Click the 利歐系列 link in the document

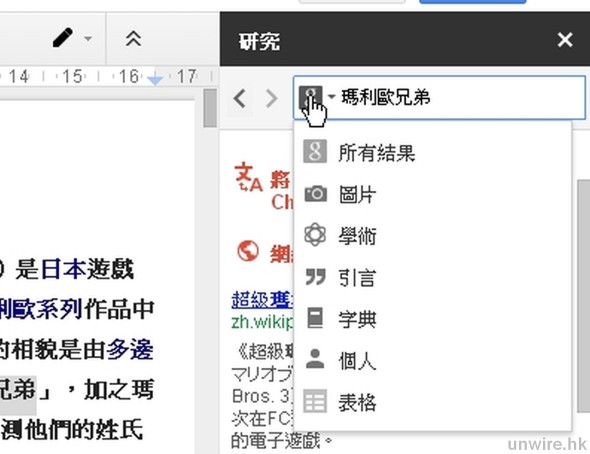[41, 309]
